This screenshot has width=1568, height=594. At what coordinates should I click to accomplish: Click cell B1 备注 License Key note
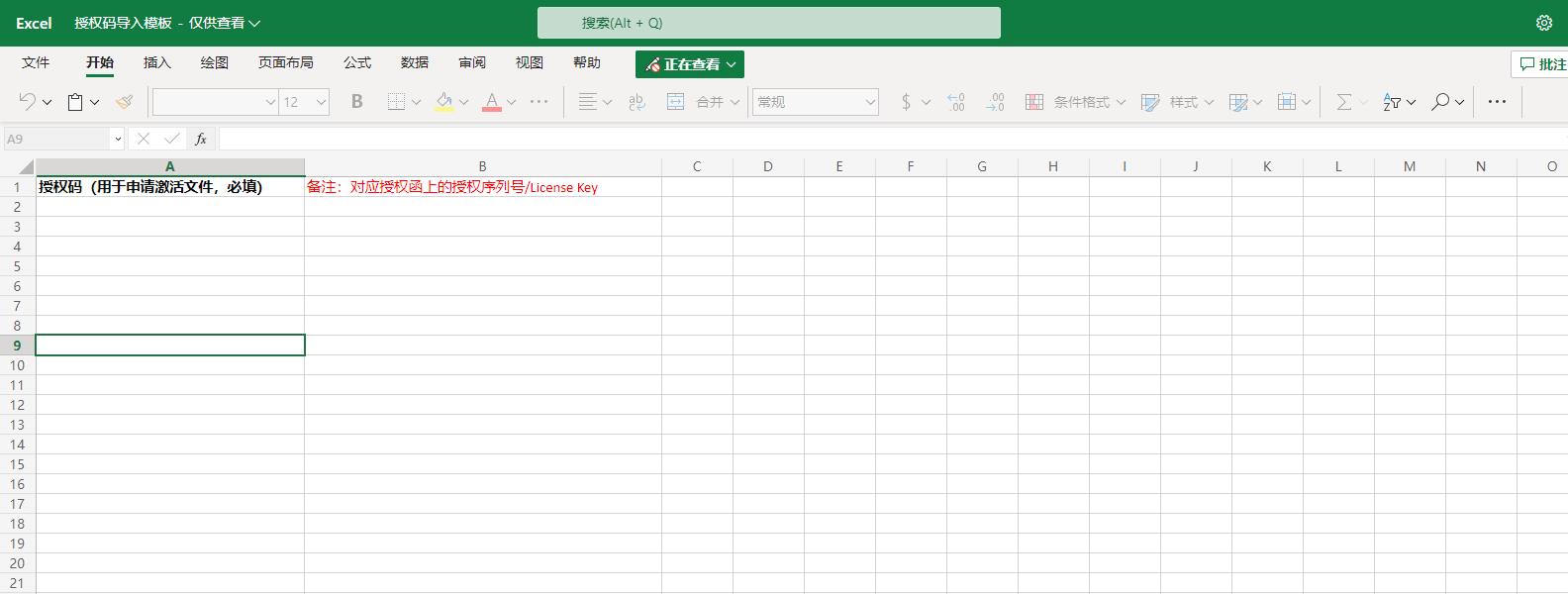point(452,186)
